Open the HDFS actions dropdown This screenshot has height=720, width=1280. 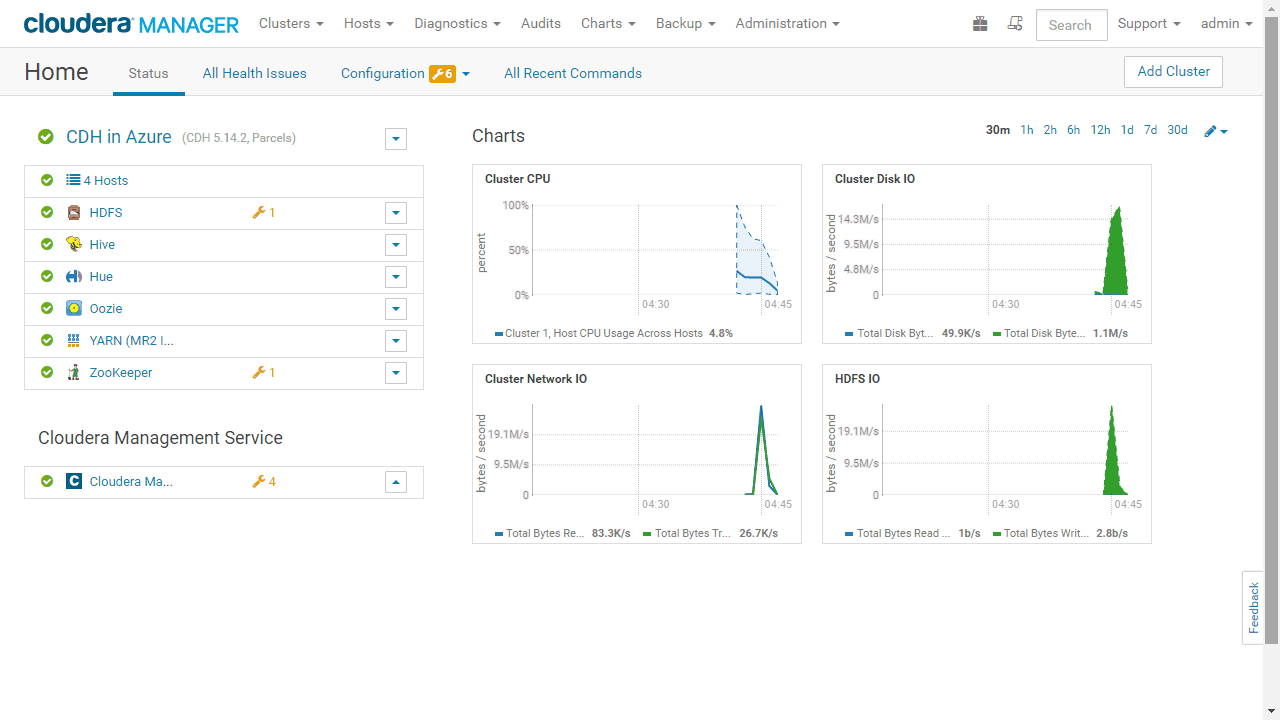pos(396,213)
